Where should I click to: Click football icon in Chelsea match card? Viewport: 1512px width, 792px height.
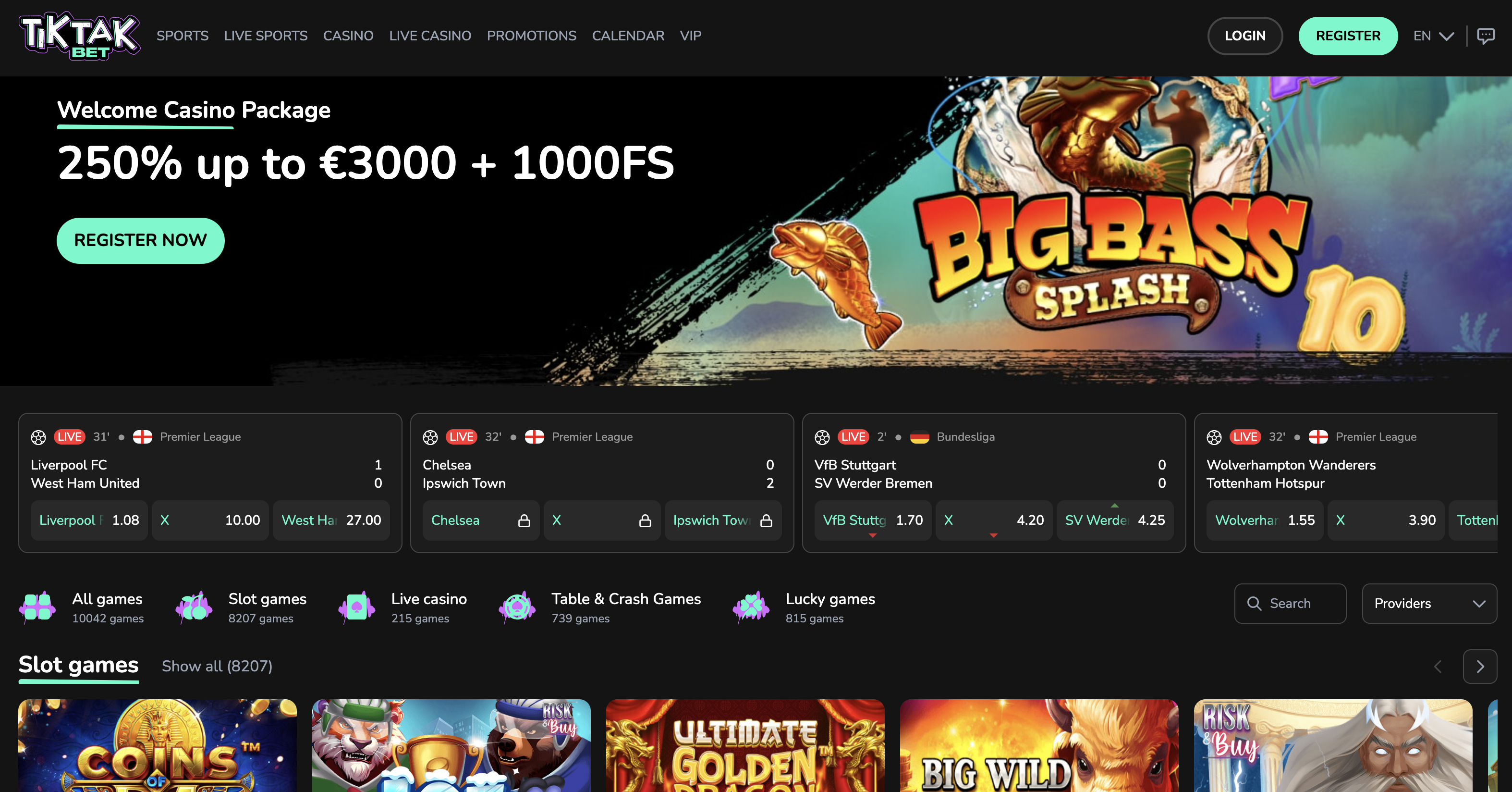point(430,437)
